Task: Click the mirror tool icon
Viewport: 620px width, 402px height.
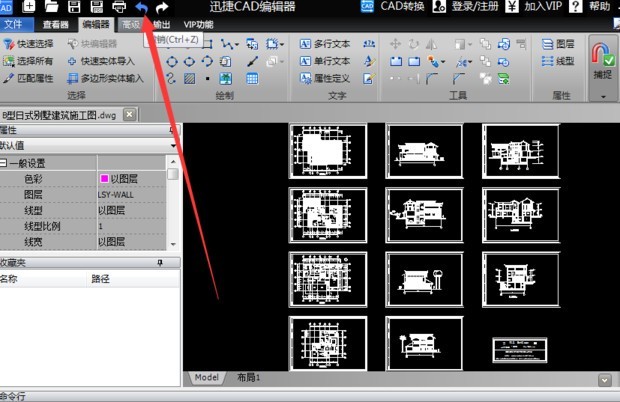Action: (x=431, y=43)
